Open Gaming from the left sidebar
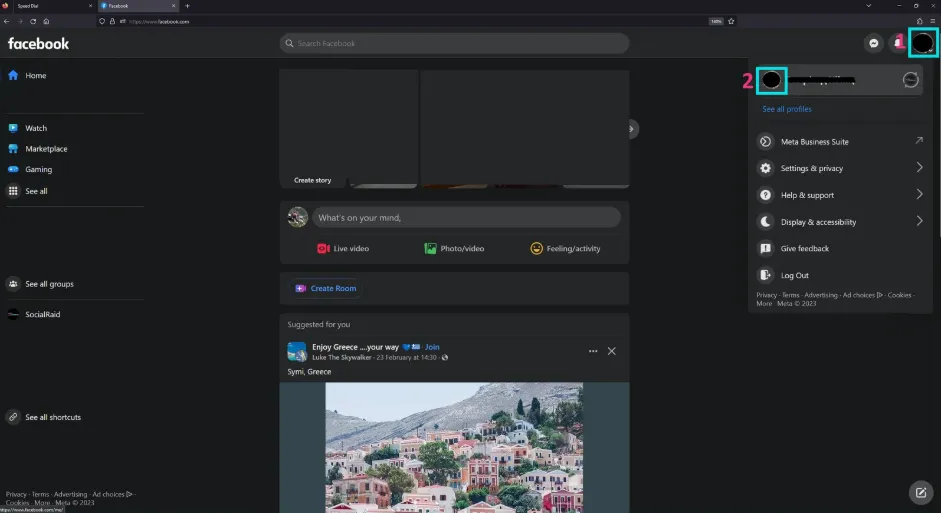 point(38,169)
